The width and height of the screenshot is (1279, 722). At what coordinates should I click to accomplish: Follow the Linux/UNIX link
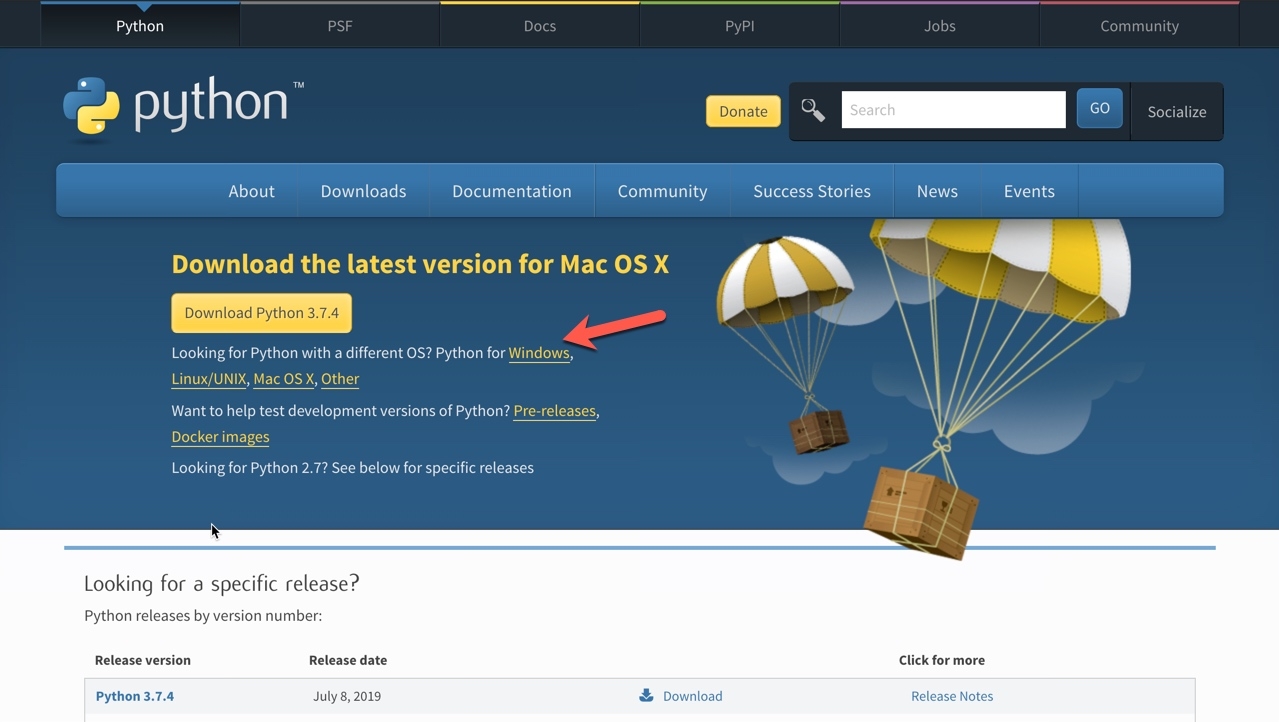click(208, 379)
